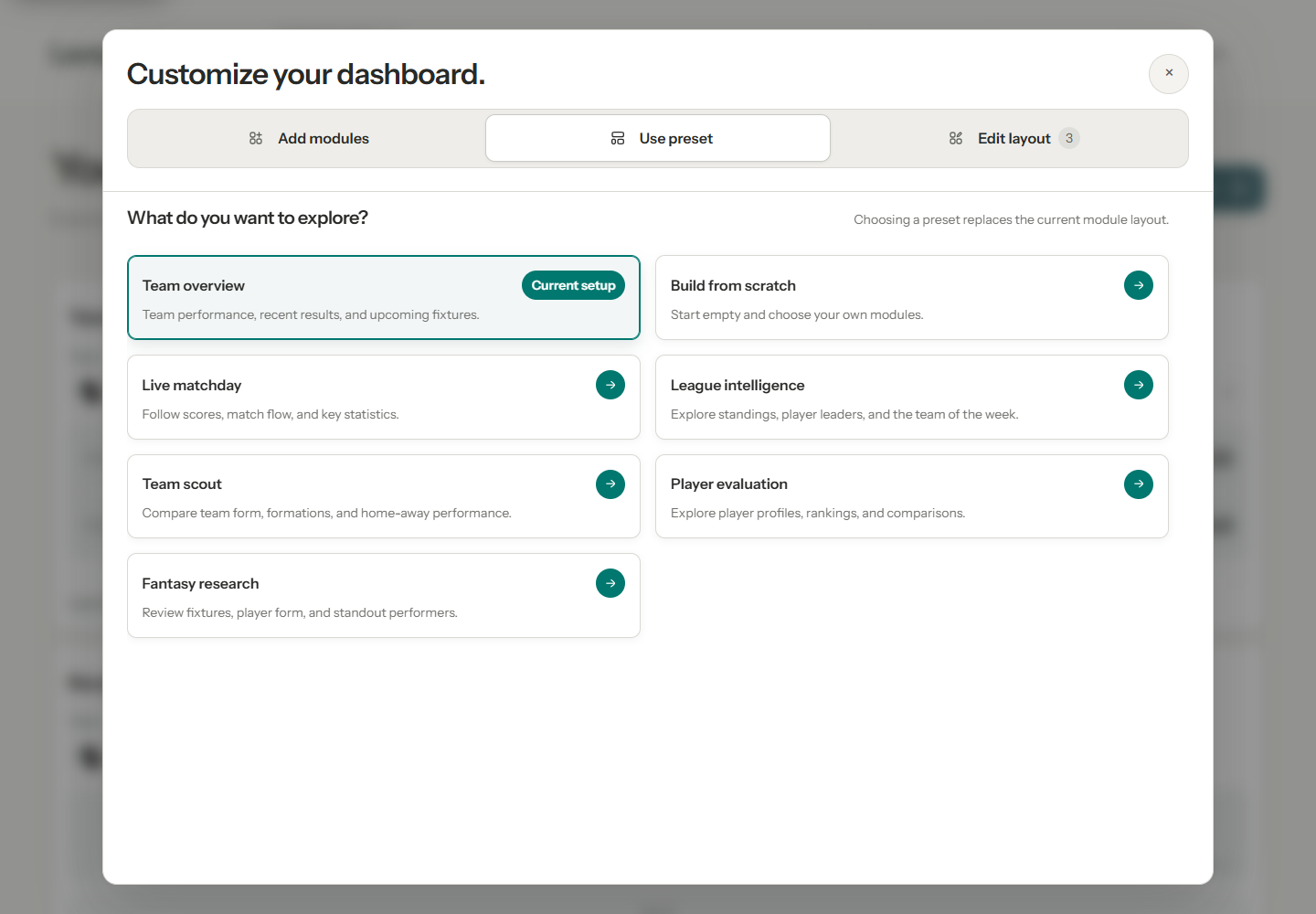This screenshot has height=914, width=1316.
Task: Click the Team scout formations description
Action: 327,513
